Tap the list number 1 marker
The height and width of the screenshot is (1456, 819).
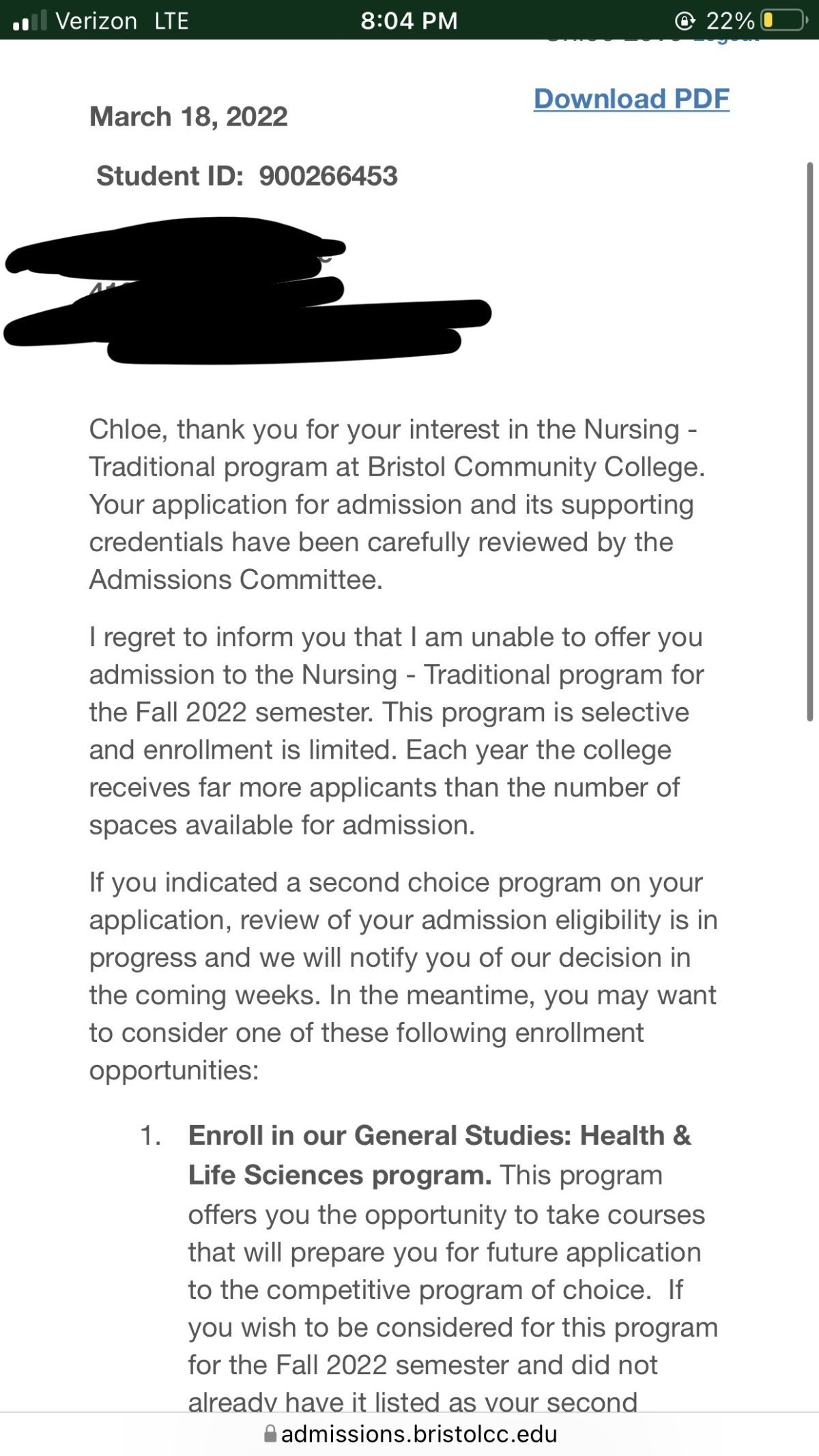pos(151,1136)
